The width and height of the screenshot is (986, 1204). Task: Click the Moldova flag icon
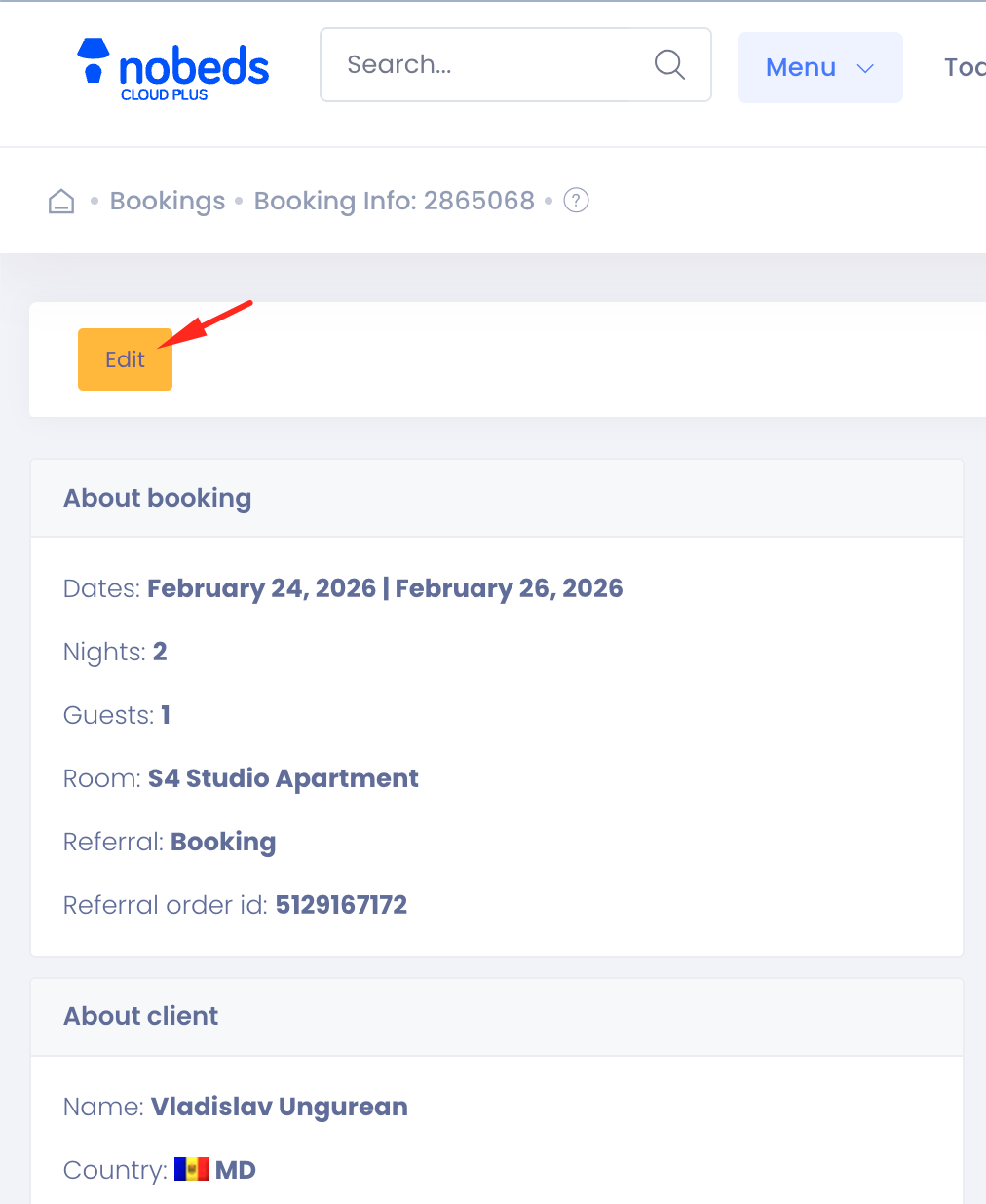191,1168
